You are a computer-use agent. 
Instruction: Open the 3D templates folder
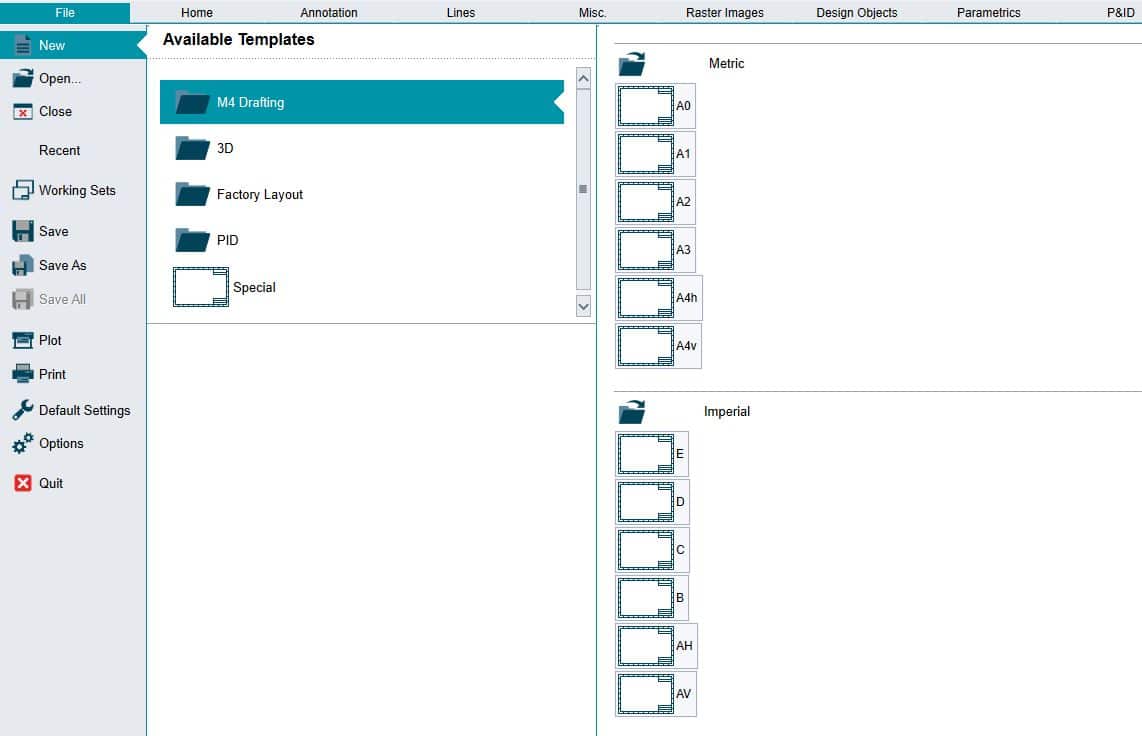pyautogui.click(x=227, y=148)
